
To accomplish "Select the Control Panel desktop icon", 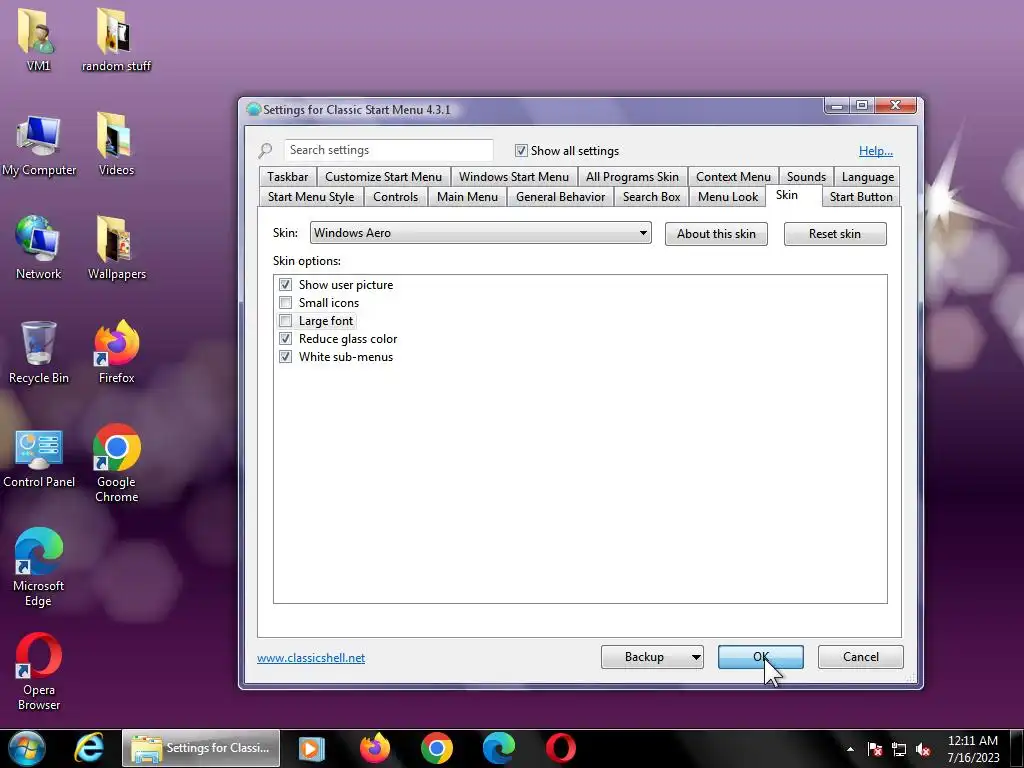I will (x=39, y=457).
